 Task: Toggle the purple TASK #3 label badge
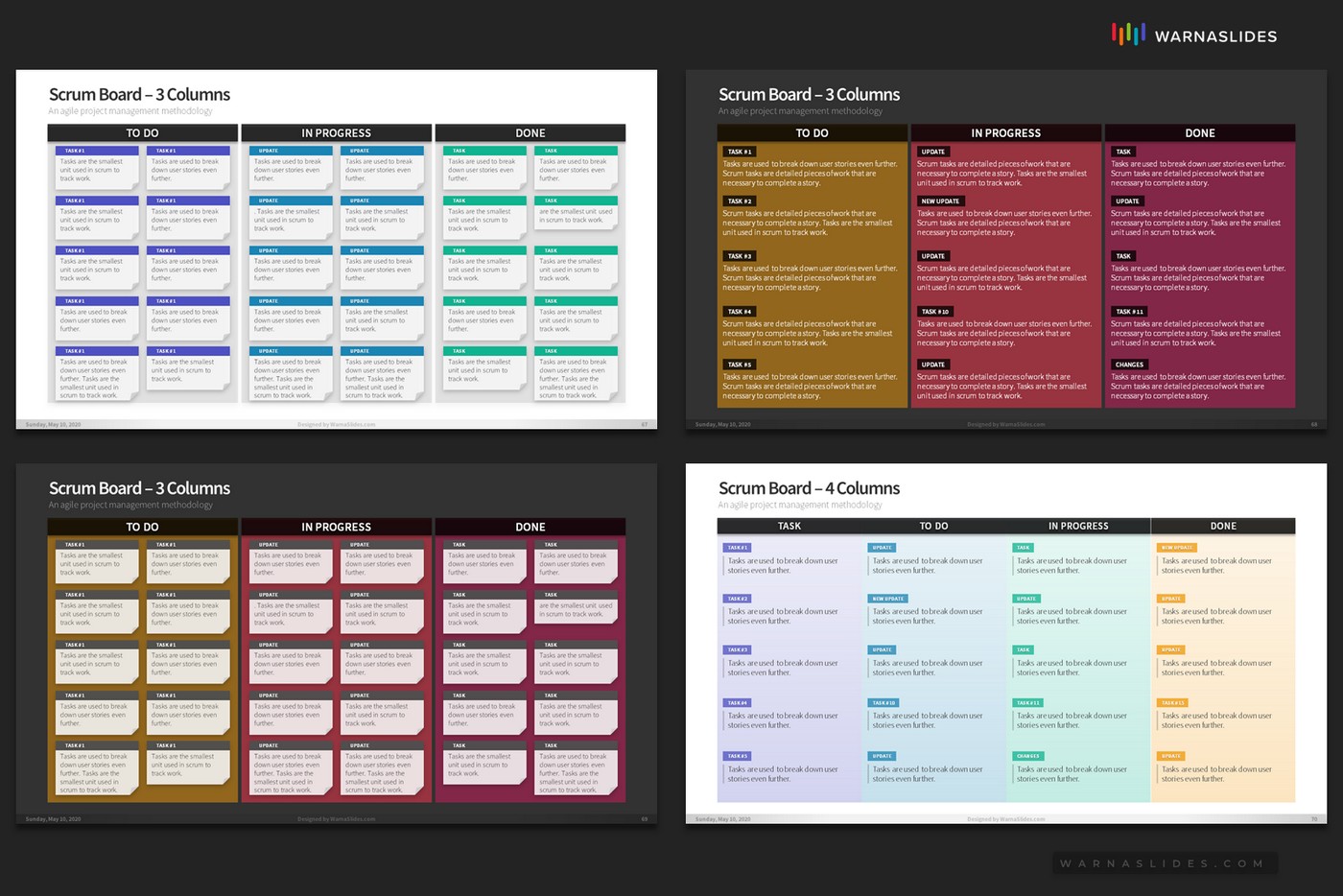(737, 649)
